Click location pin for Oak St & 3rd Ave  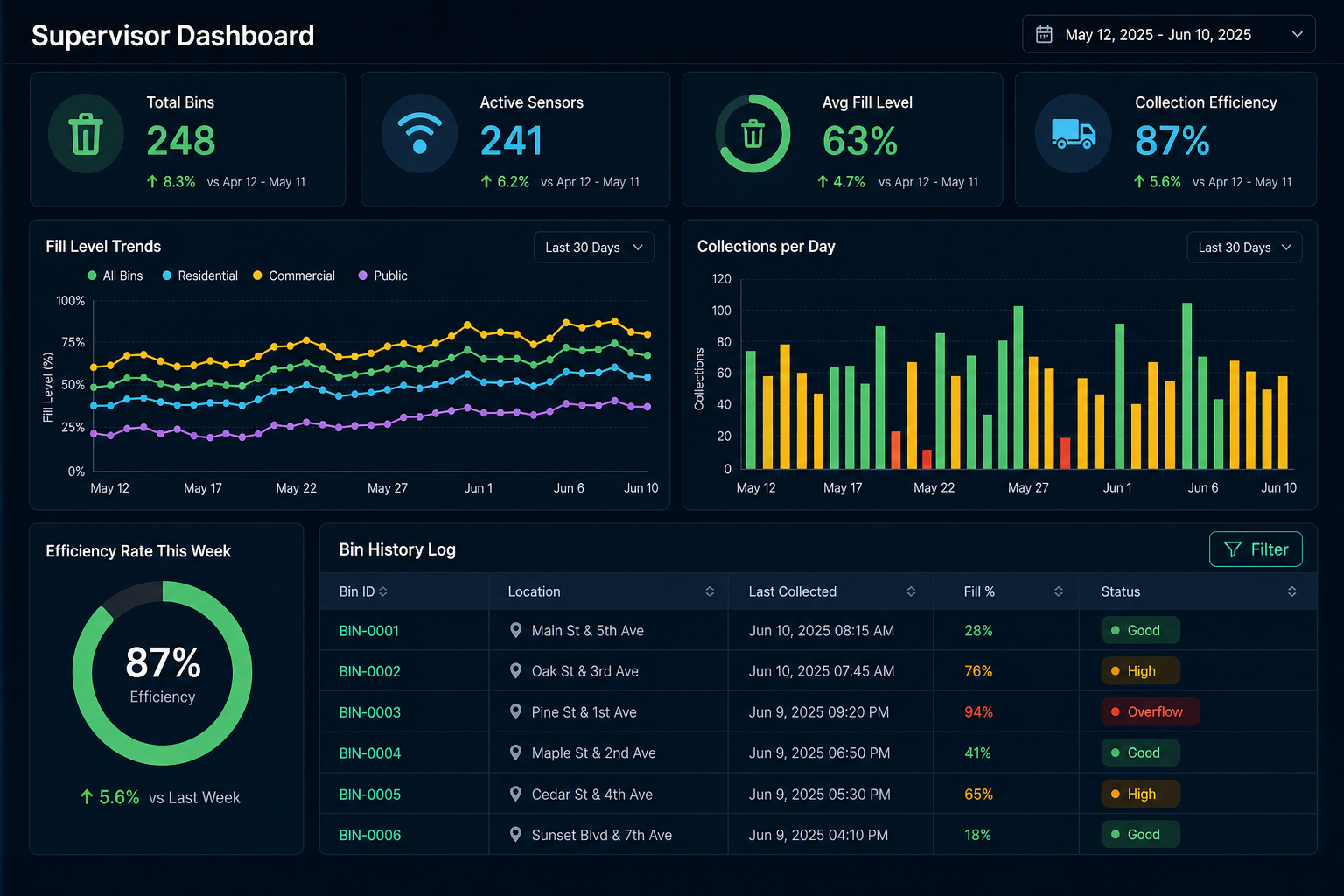coord(516,671)
